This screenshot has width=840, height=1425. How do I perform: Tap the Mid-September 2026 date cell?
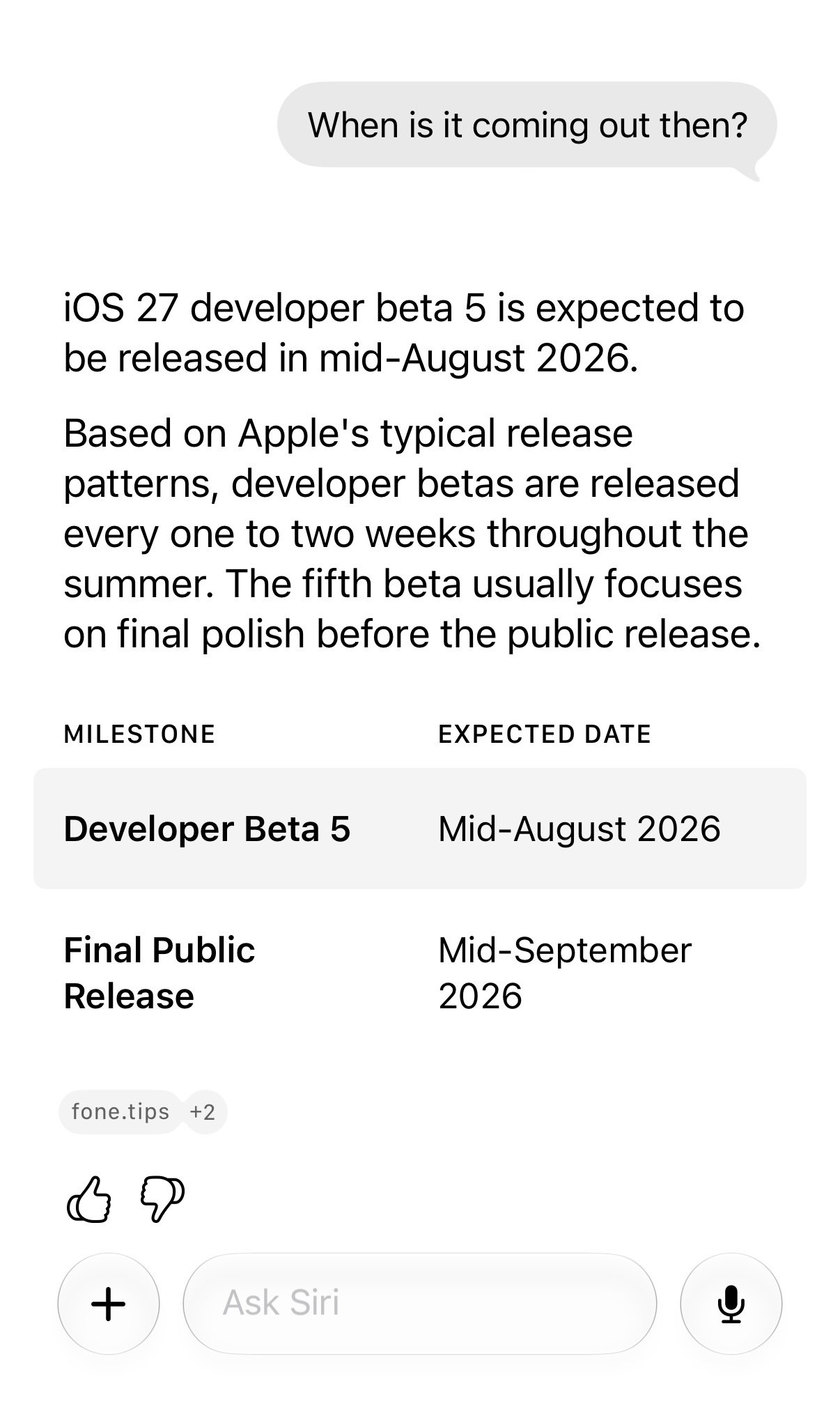coord(565,973)
